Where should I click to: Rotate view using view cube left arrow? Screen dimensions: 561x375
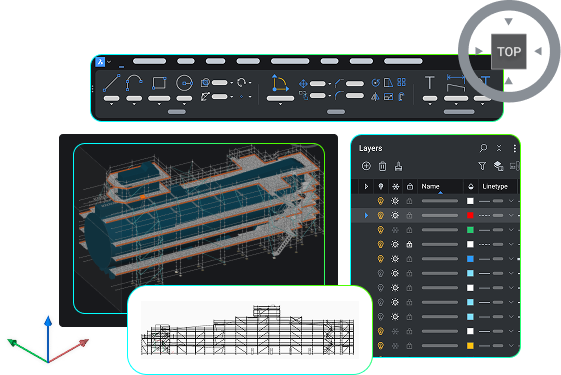(479, 51)
